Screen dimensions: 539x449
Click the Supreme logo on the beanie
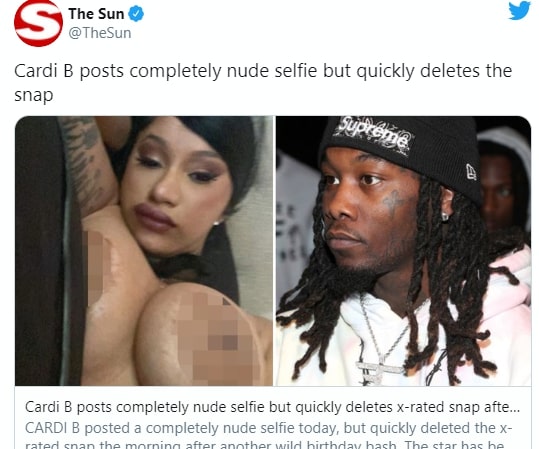(374, 134)
